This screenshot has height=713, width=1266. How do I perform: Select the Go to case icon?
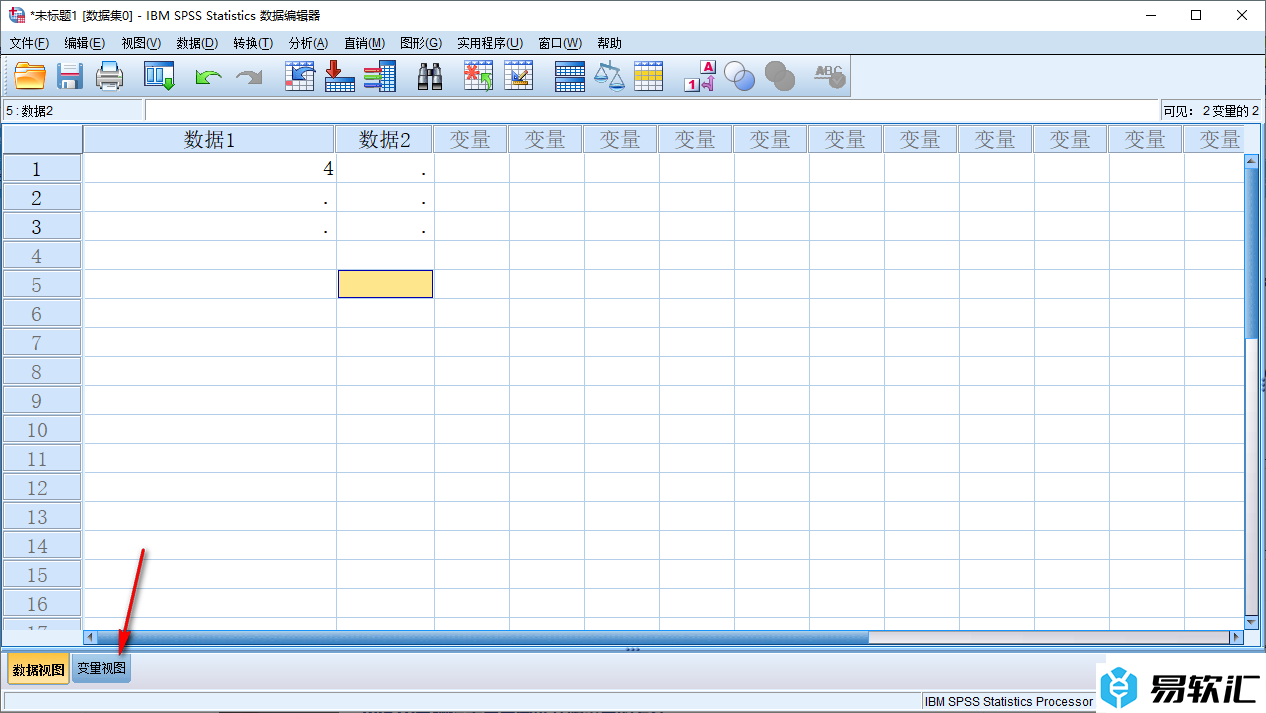300,76
